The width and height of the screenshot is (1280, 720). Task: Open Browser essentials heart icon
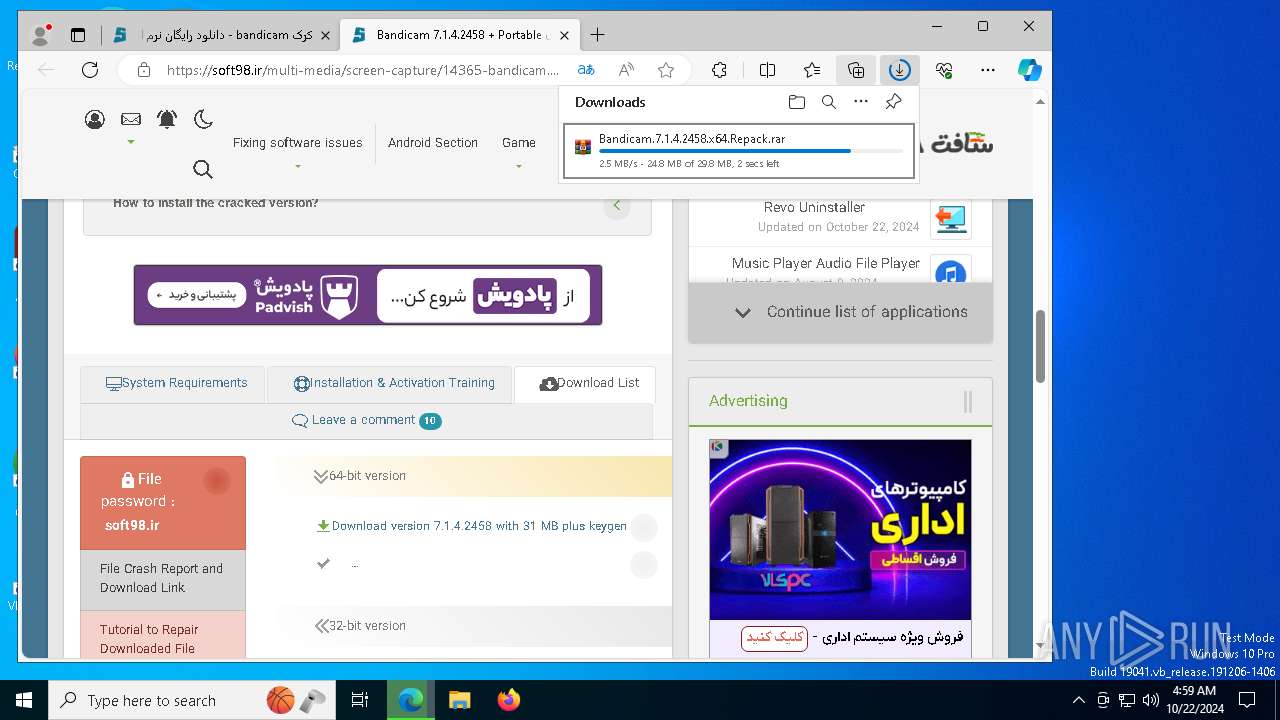[944, 70]
